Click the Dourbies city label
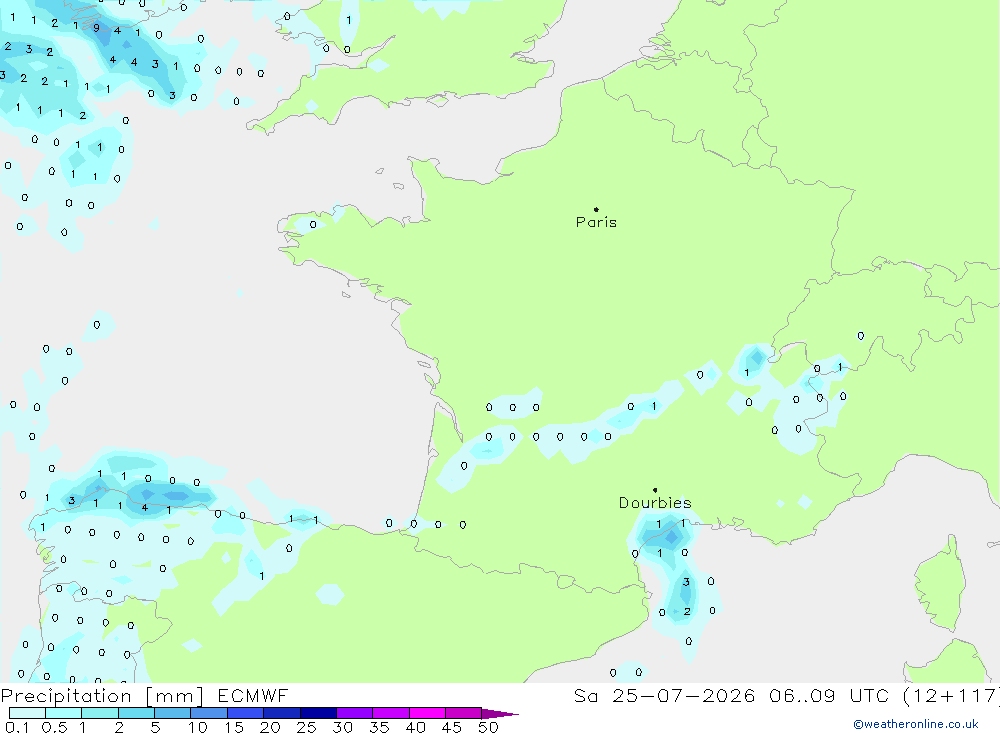The width and height of the screenshot is (1000, 733). pos(655,503)
